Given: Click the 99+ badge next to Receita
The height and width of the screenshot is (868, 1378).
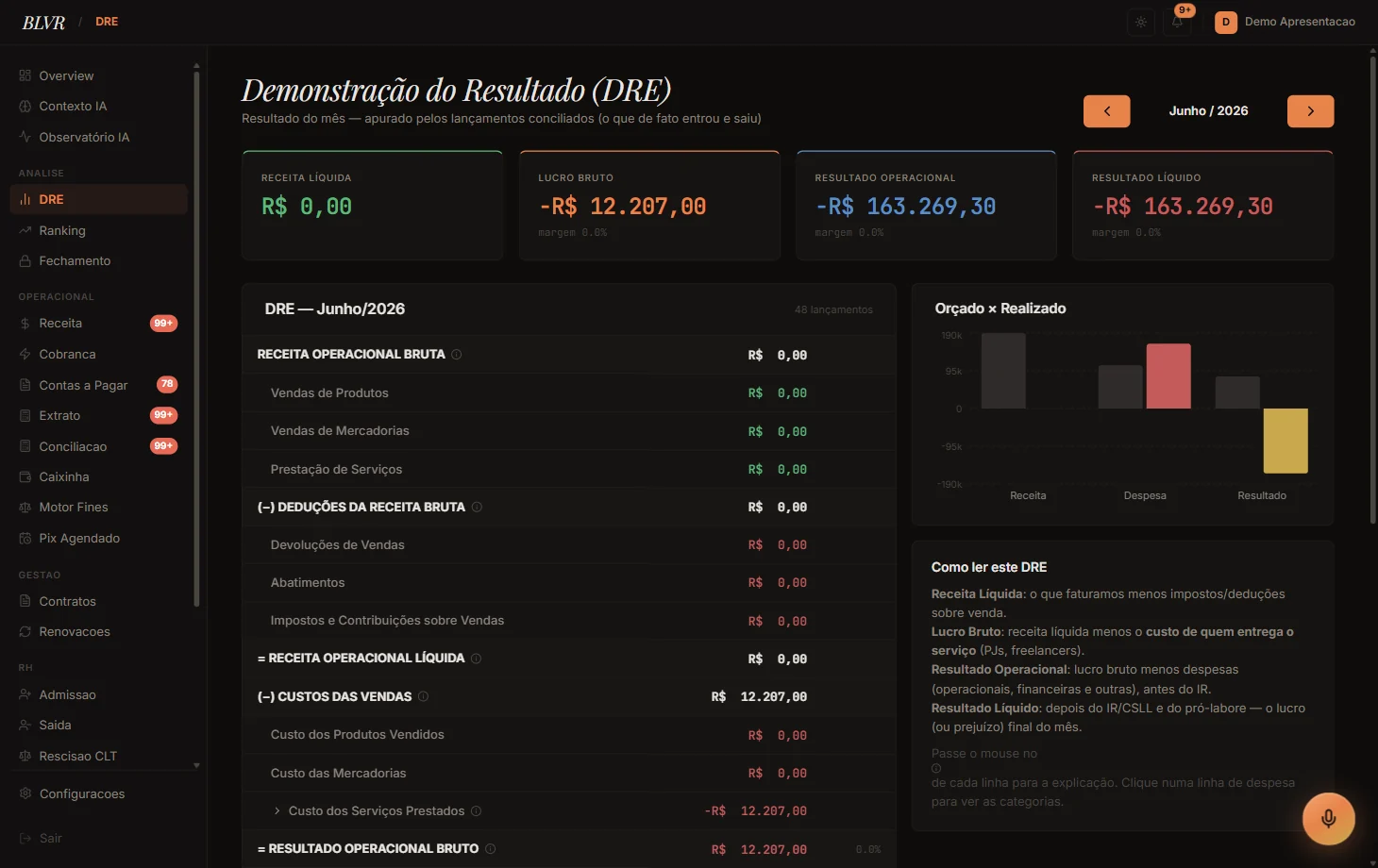Looking at the screenshot, I should point(164,324).
